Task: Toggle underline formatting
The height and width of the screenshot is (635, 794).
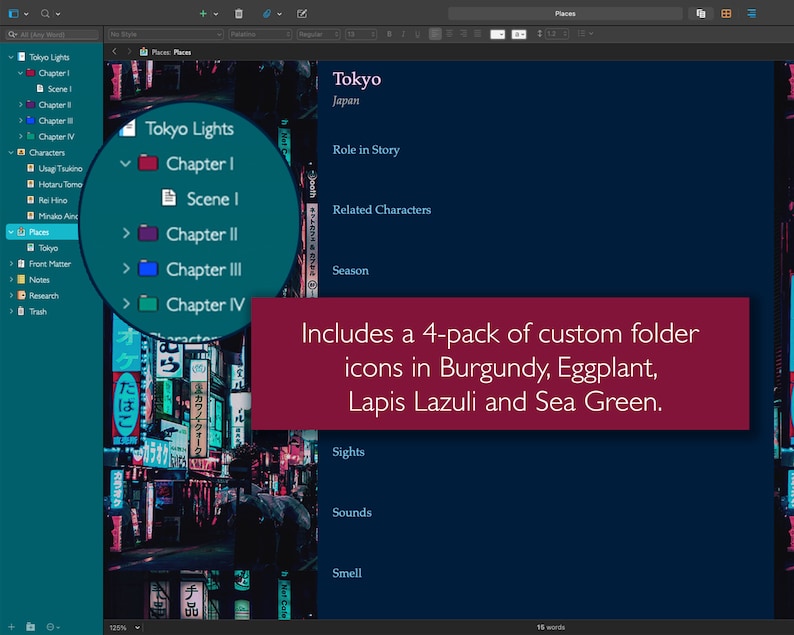Action: (417, 34)
